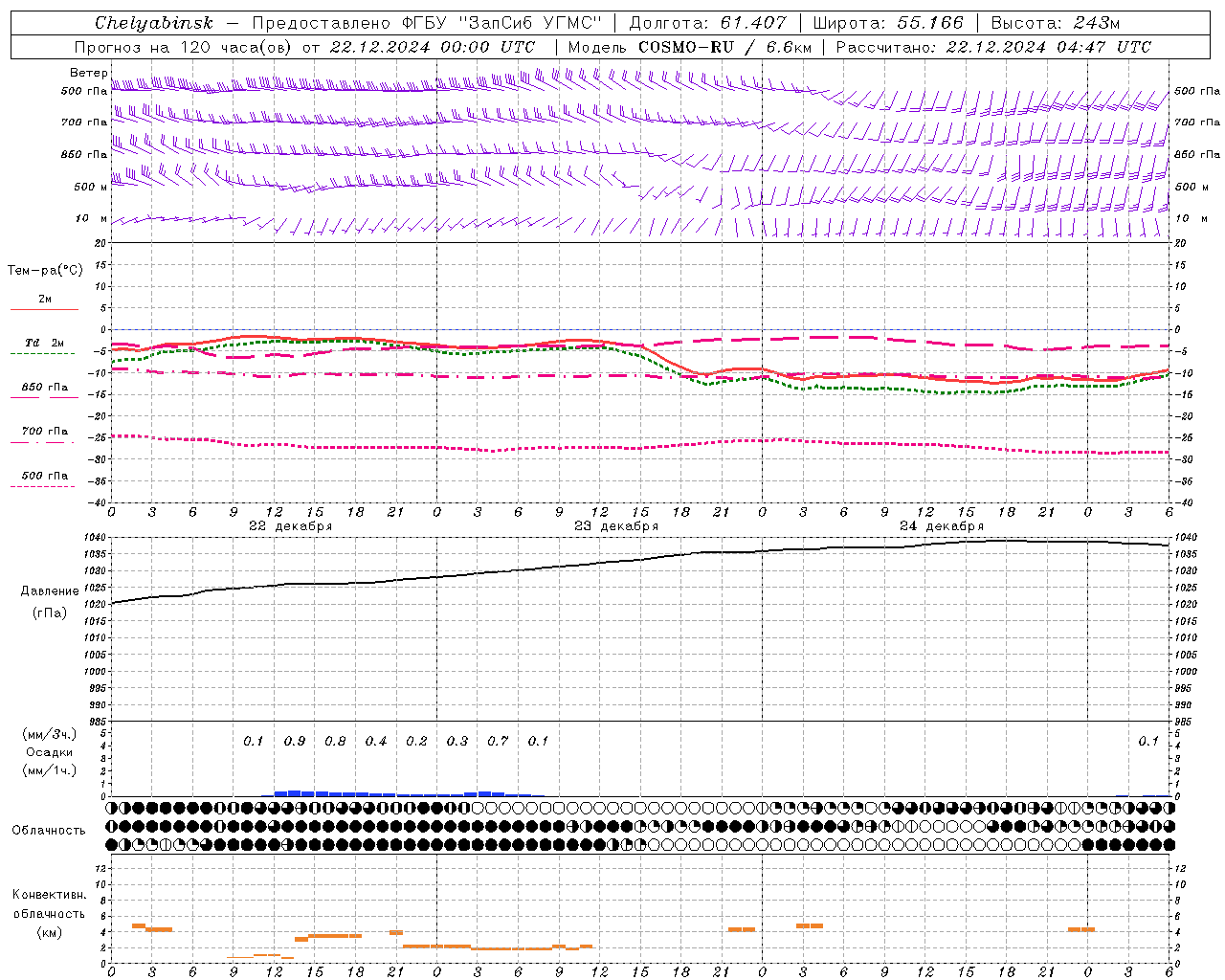Image resolution: width=1225 pixels, height=980 pixels.
Task: Click the "Широта: 55.166" latitude value
Action: [888, 23]
